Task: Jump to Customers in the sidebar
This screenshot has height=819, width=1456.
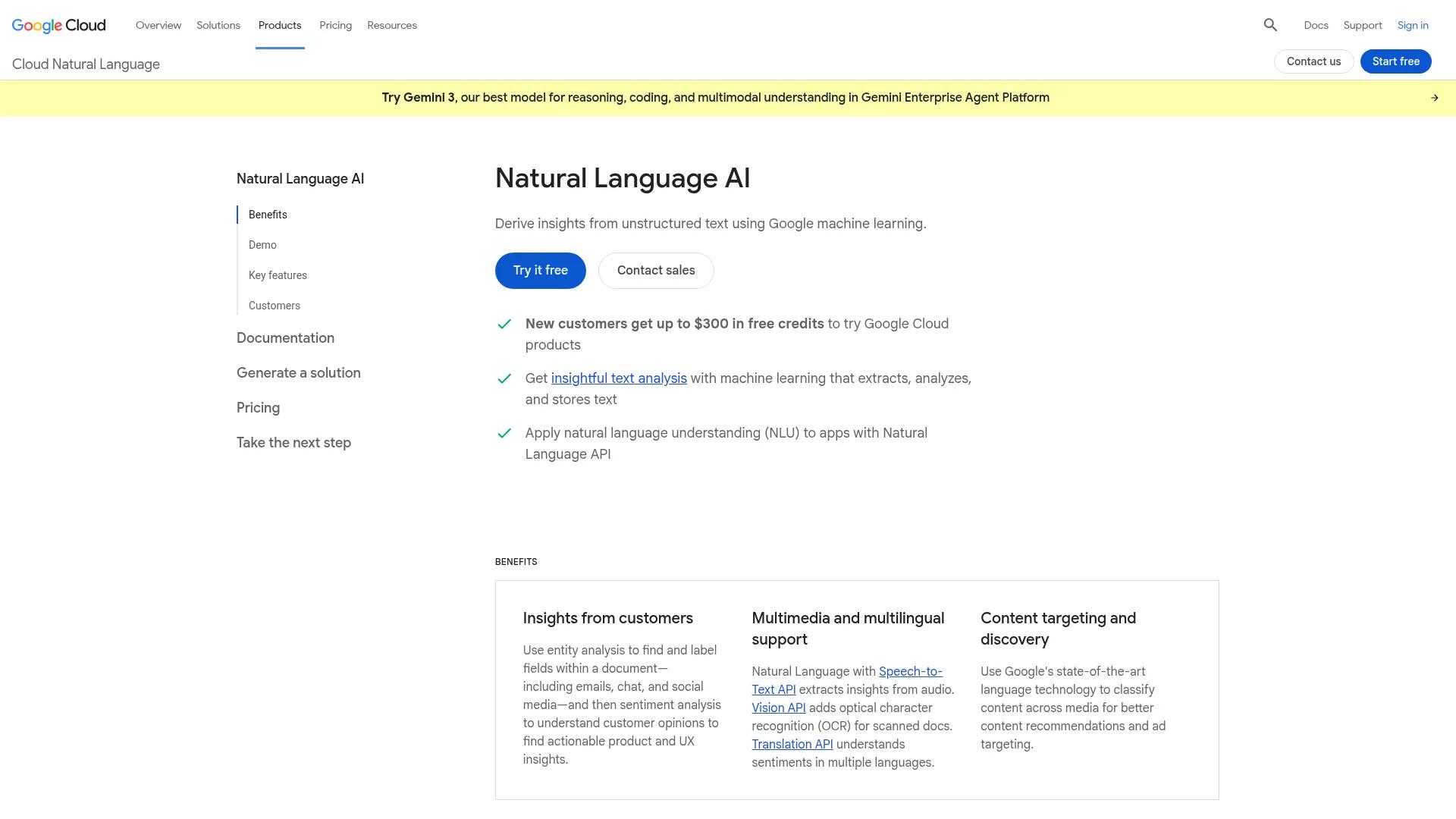Action: pyautogui.click(x=275, y=306)
